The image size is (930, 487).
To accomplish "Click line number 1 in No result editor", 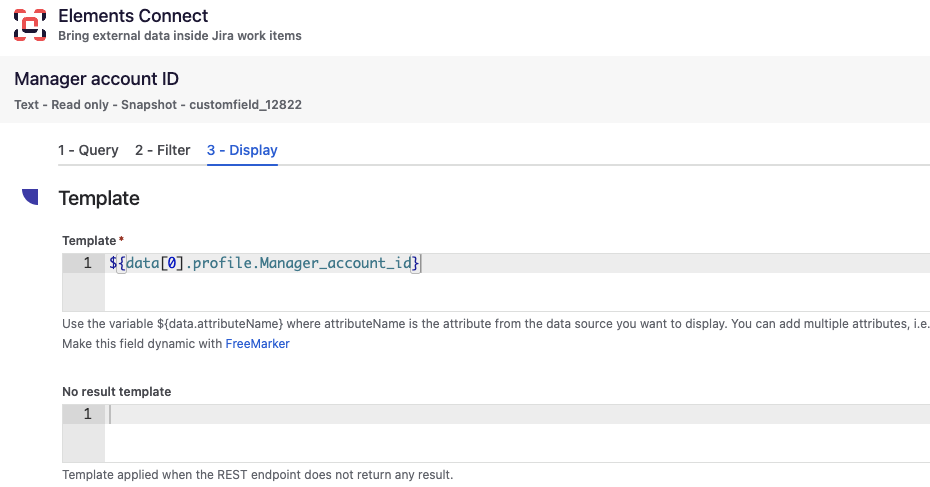I will 87,414.
